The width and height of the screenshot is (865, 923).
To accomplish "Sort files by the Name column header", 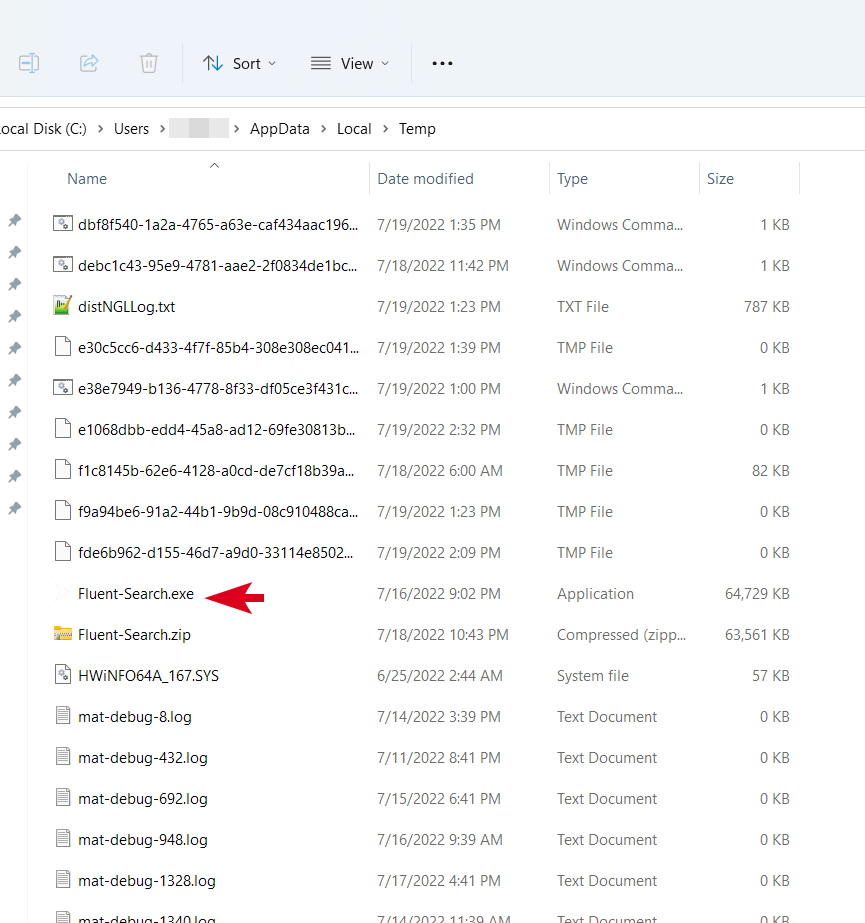I will (x=87, y=178).
